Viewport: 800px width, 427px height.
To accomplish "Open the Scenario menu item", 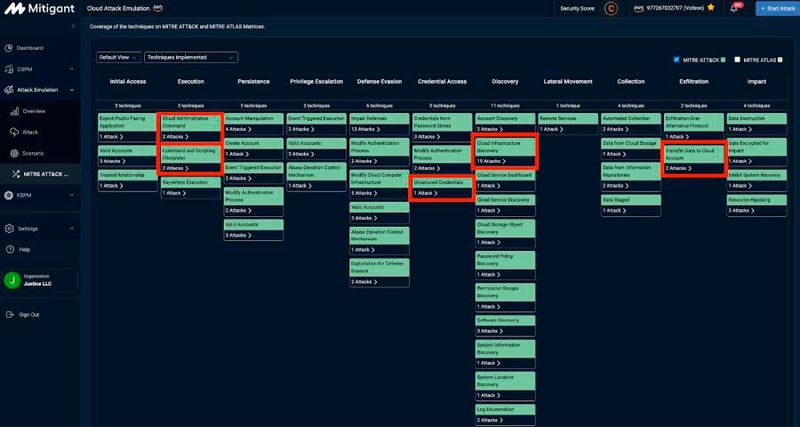I will (33, 153).
